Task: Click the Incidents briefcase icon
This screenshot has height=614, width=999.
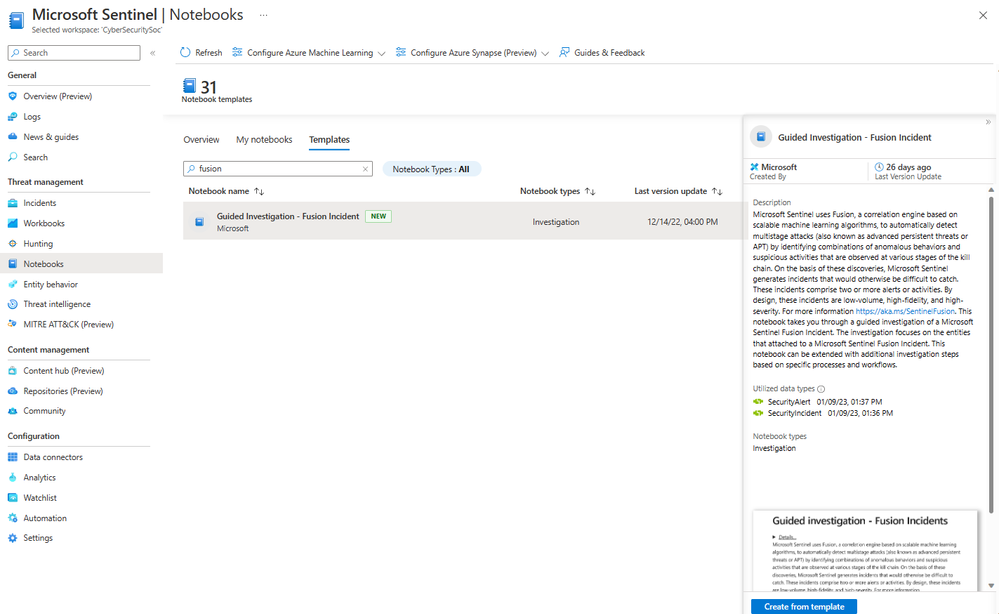Action: [x=13, y=203]
